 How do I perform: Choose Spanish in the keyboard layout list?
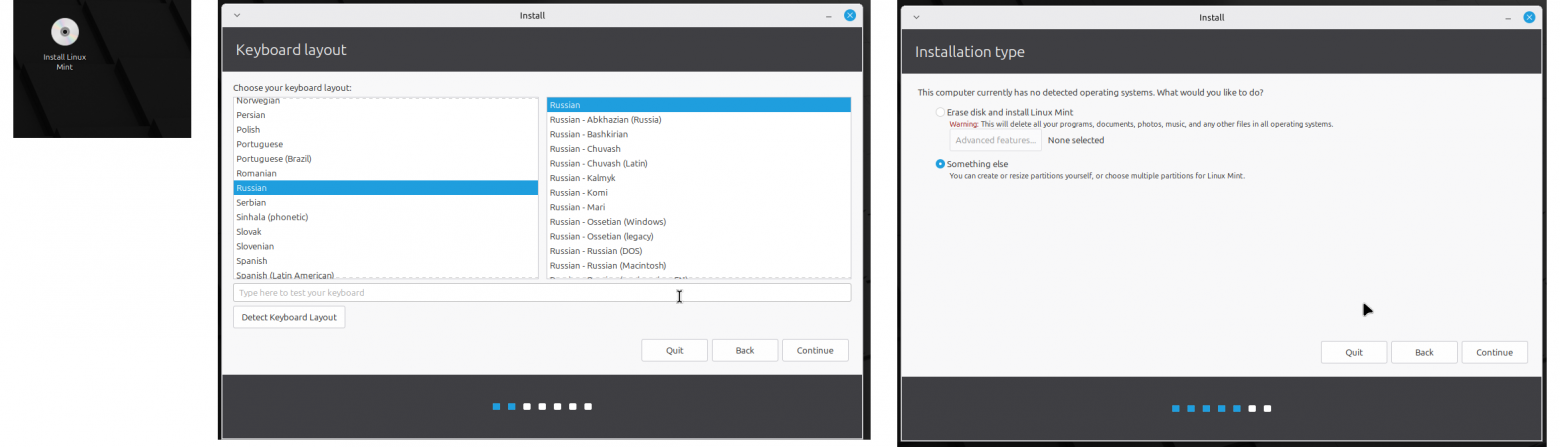386,261
